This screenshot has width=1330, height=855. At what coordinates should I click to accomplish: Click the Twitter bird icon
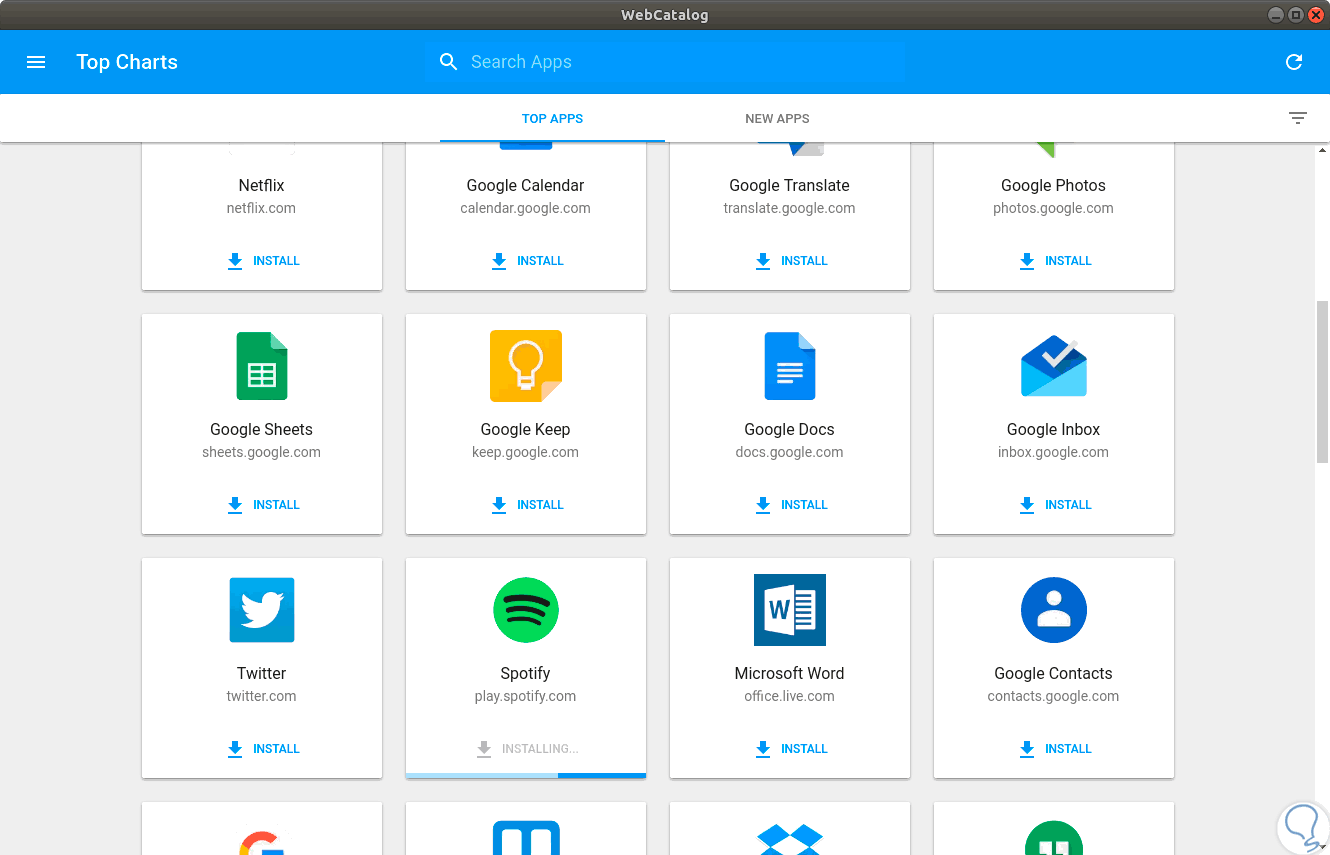pos(262,610)
